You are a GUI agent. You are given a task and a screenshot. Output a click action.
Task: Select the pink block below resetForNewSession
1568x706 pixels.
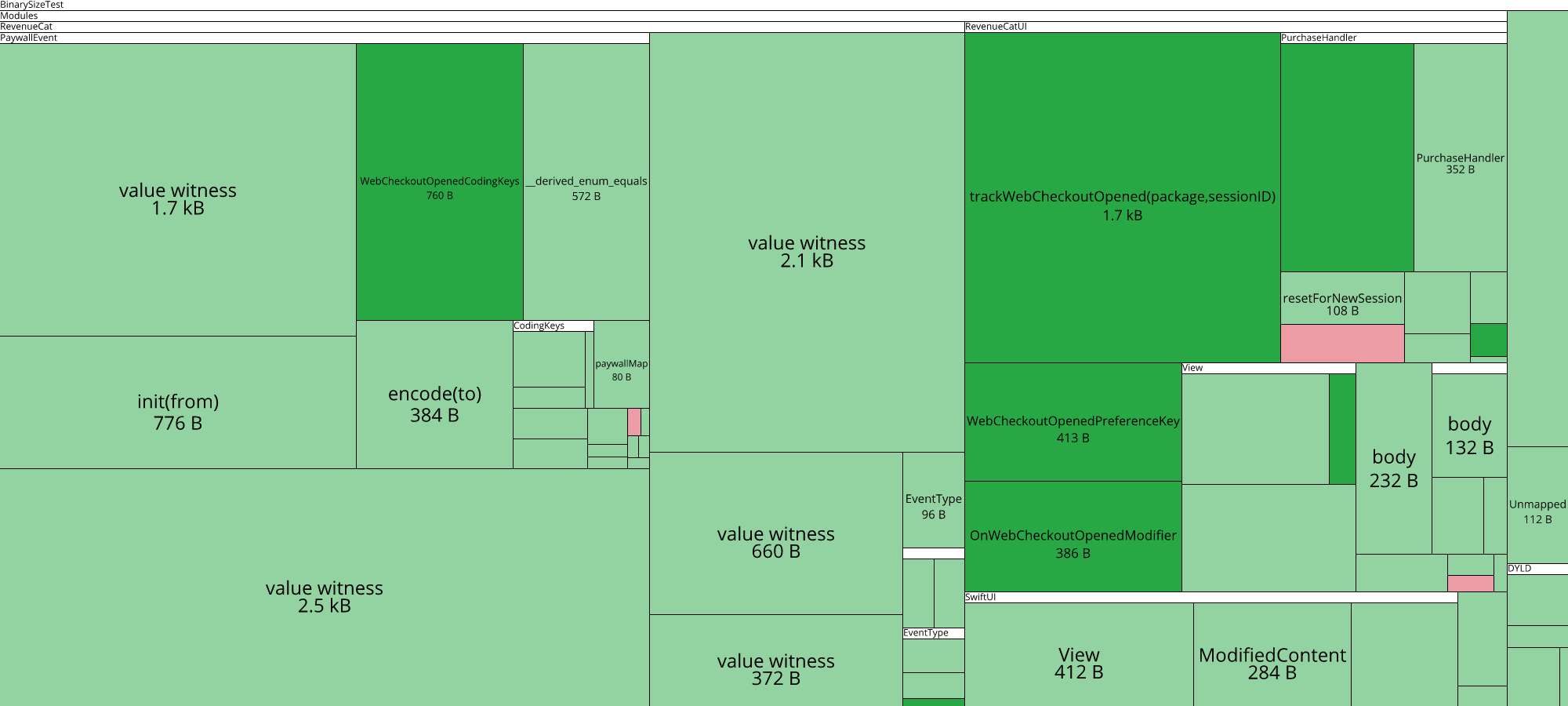[1342, 344]
